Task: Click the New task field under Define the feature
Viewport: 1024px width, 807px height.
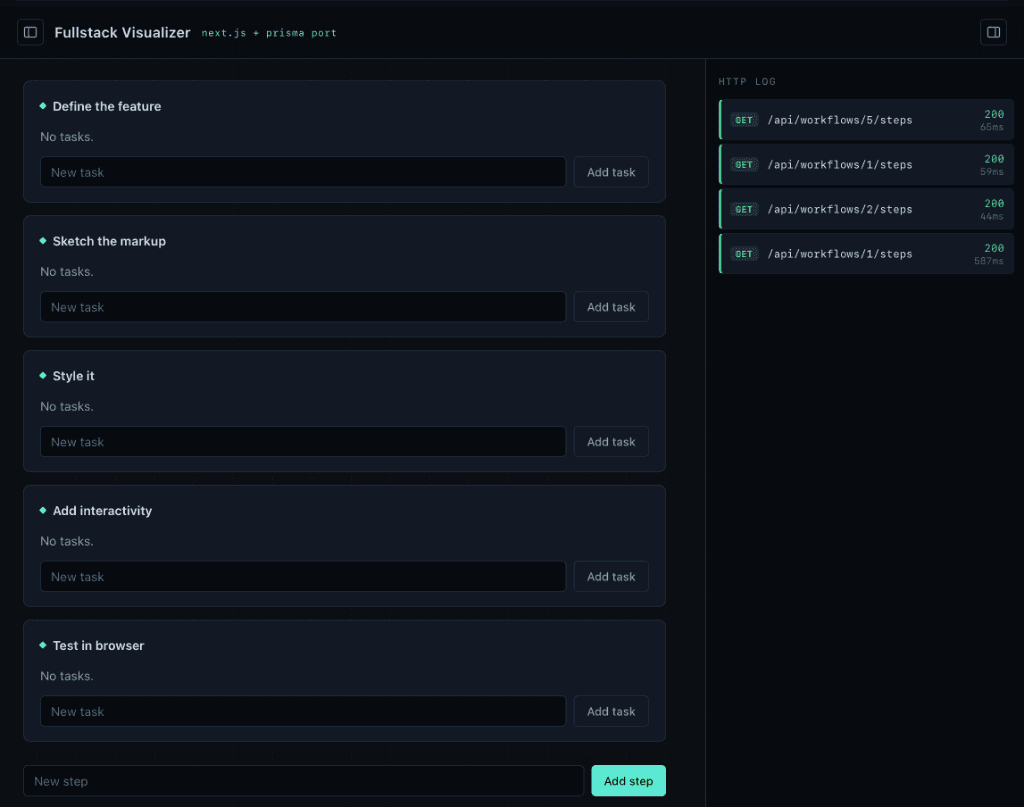Action: tap(303, 172)
